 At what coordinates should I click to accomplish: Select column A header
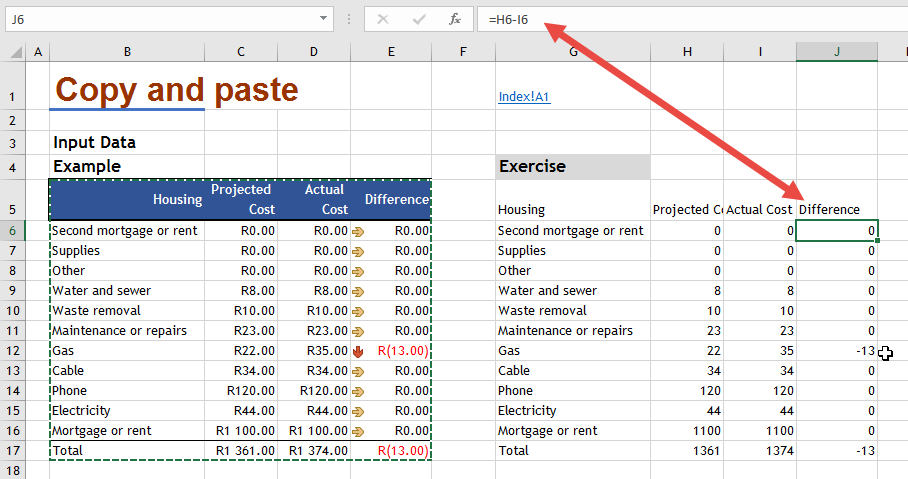38,52
